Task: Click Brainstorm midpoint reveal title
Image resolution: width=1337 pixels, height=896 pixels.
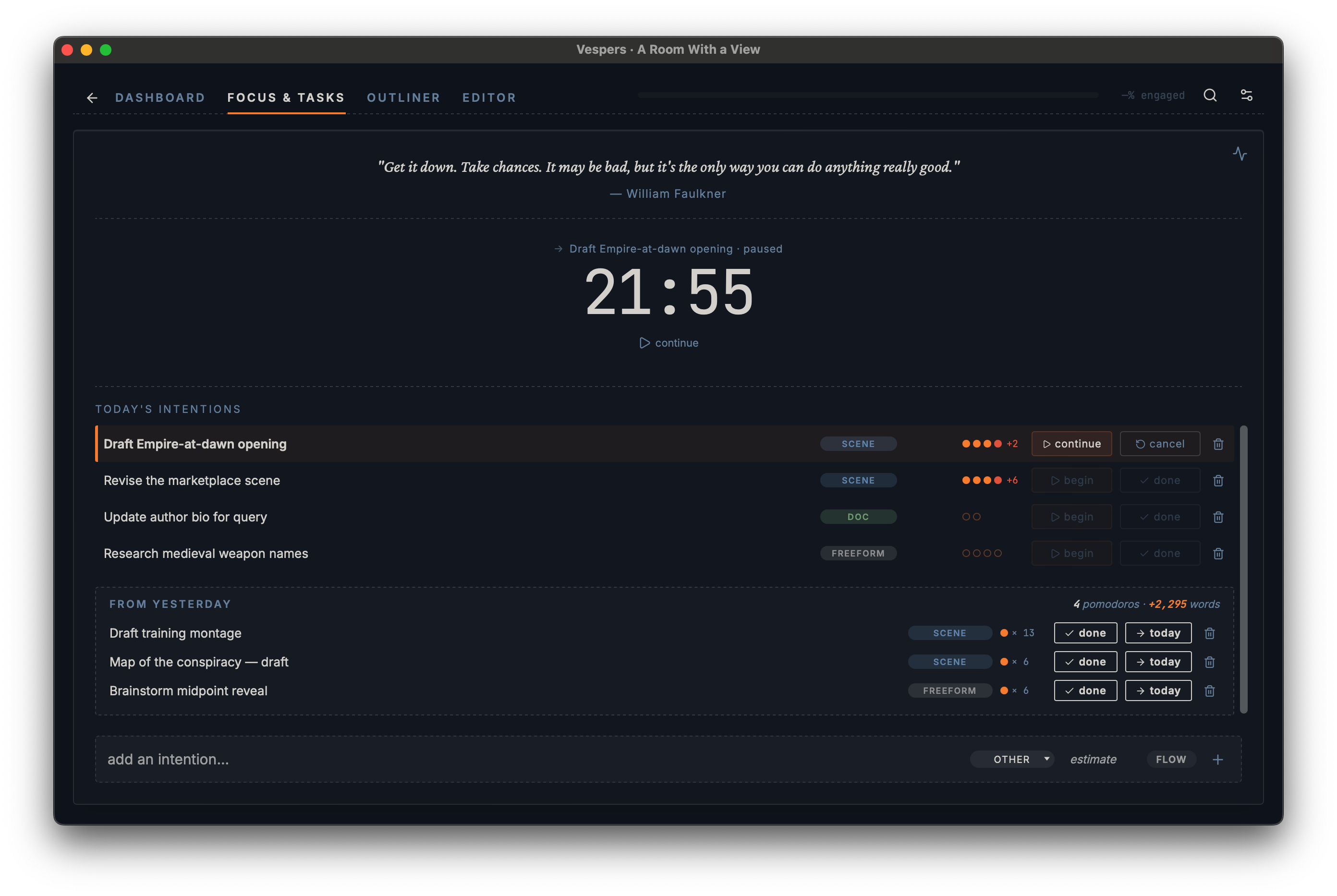Action: pyautogui.click(x=188, y=691)
